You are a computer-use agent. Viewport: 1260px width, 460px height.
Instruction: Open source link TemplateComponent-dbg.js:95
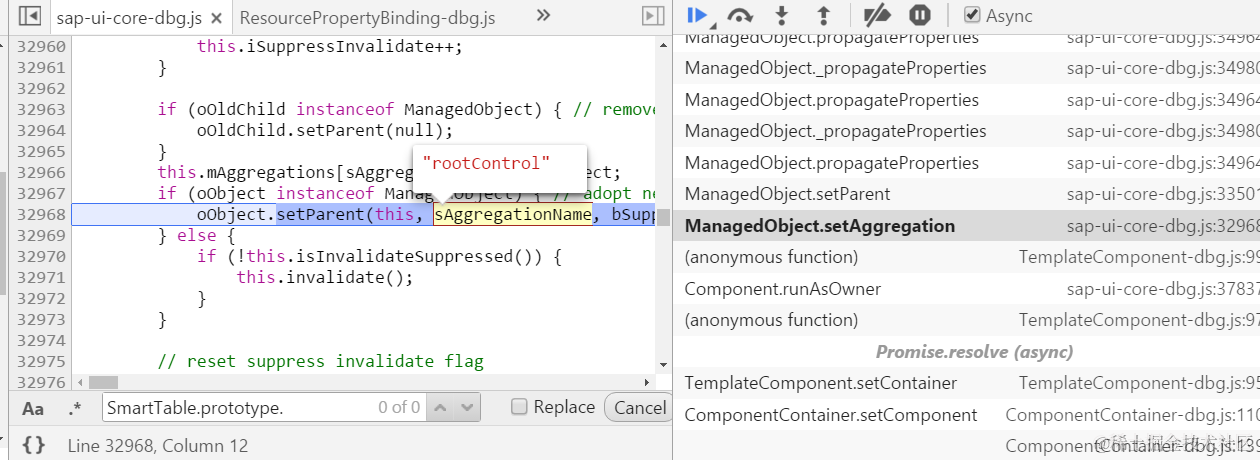point(1139,383)
